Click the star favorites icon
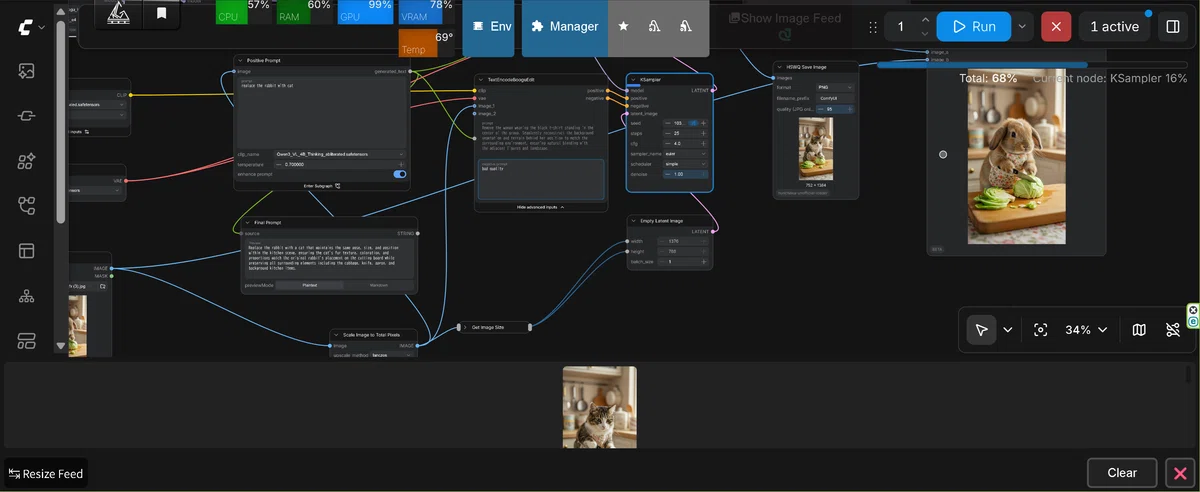1200x492 pixels. (x=624, y=26)
